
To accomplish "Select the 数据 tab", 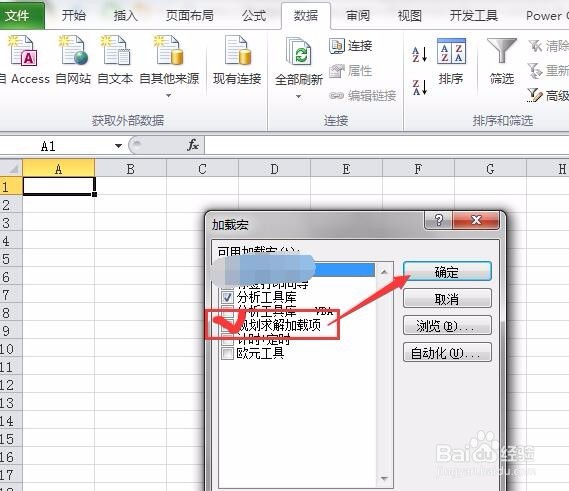I will [x=306, y=15].
